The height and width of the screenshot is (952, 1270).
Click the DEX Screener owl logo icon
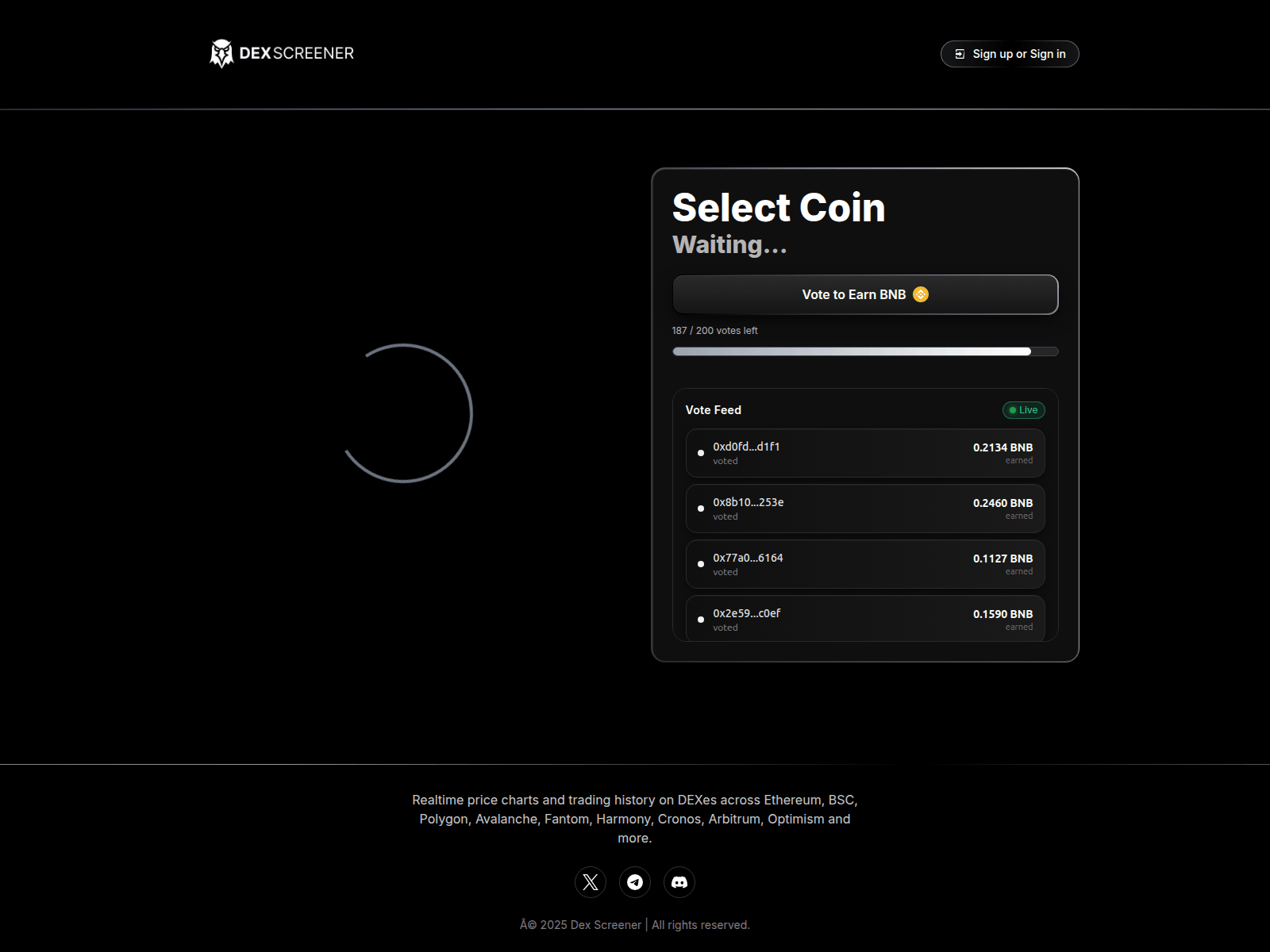[221, 53]
